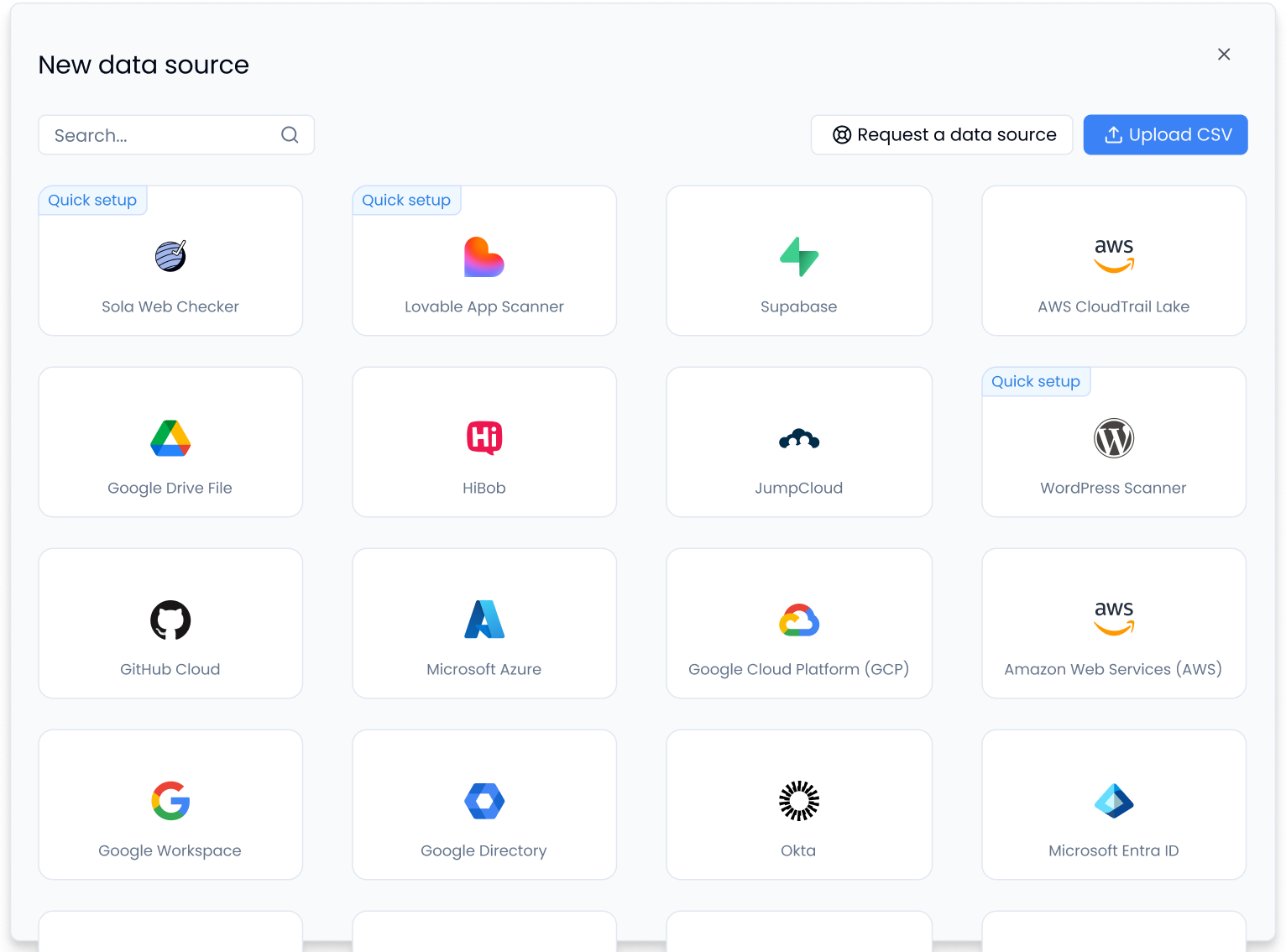Select the Google Directory hexagon icon
Viewport: 1286px width, 952px height.
coord(484,801)
